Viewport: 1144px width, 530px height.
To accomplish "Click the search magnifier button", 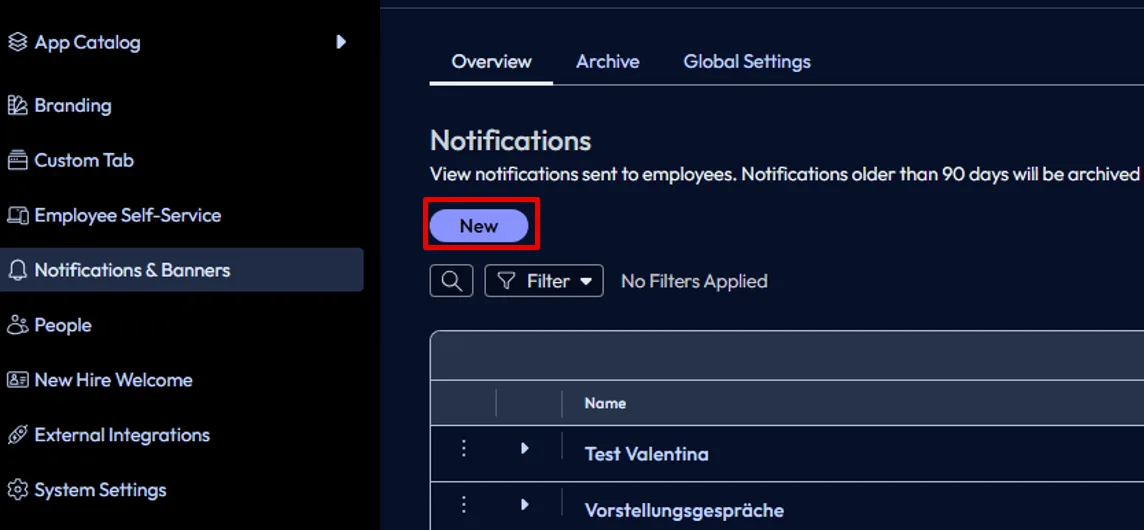I will 452,281.
